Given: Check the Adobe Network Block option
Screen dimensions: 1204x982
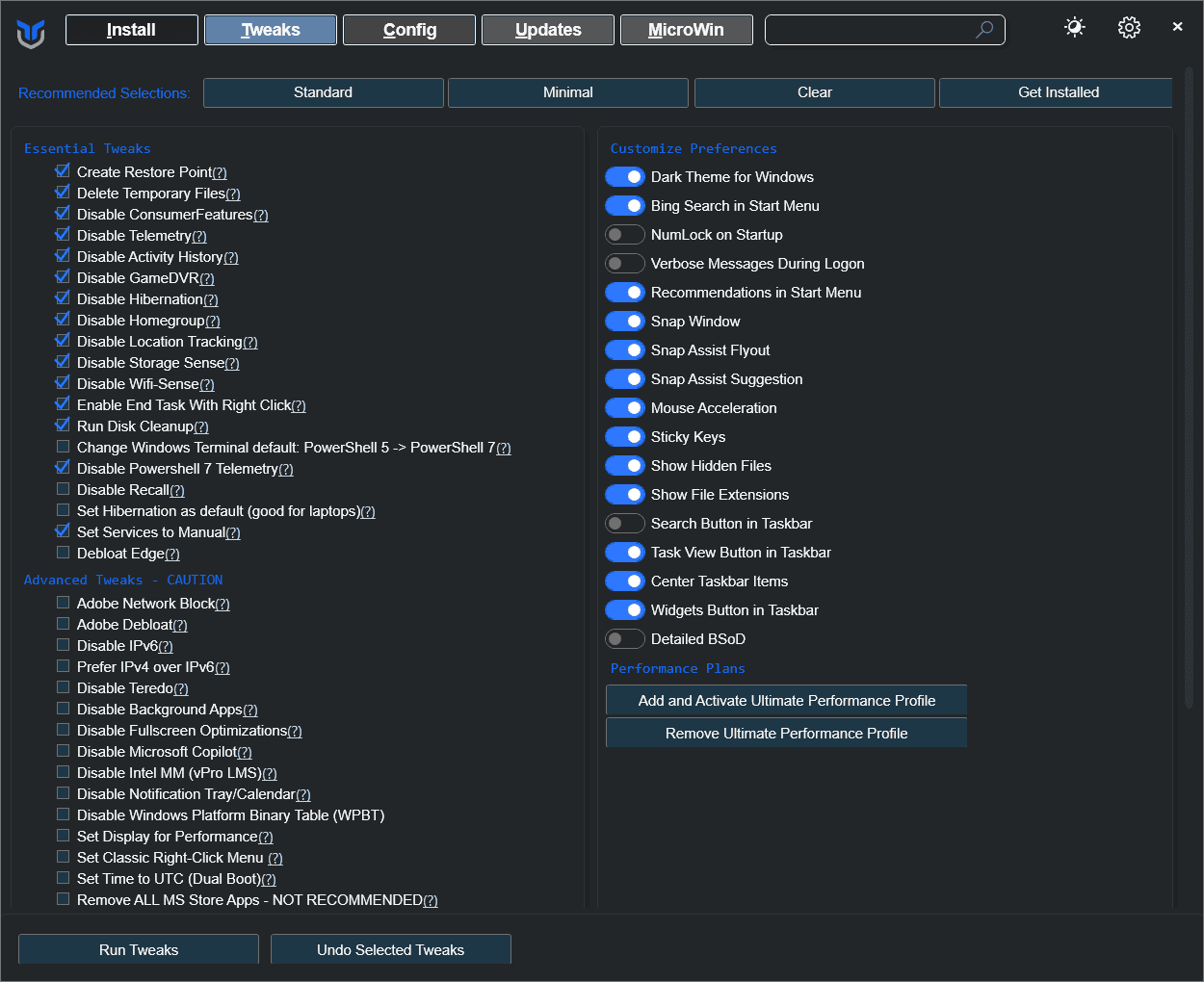Looking at the screenshot, I should [x=63, y=603].
